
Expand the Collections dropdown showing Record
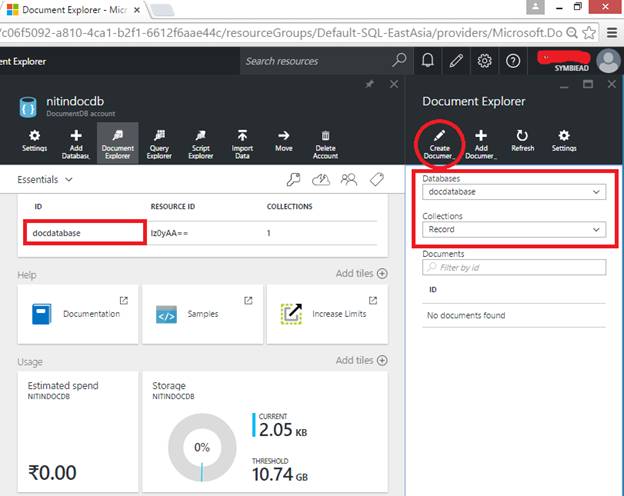(x=514, y=230)
